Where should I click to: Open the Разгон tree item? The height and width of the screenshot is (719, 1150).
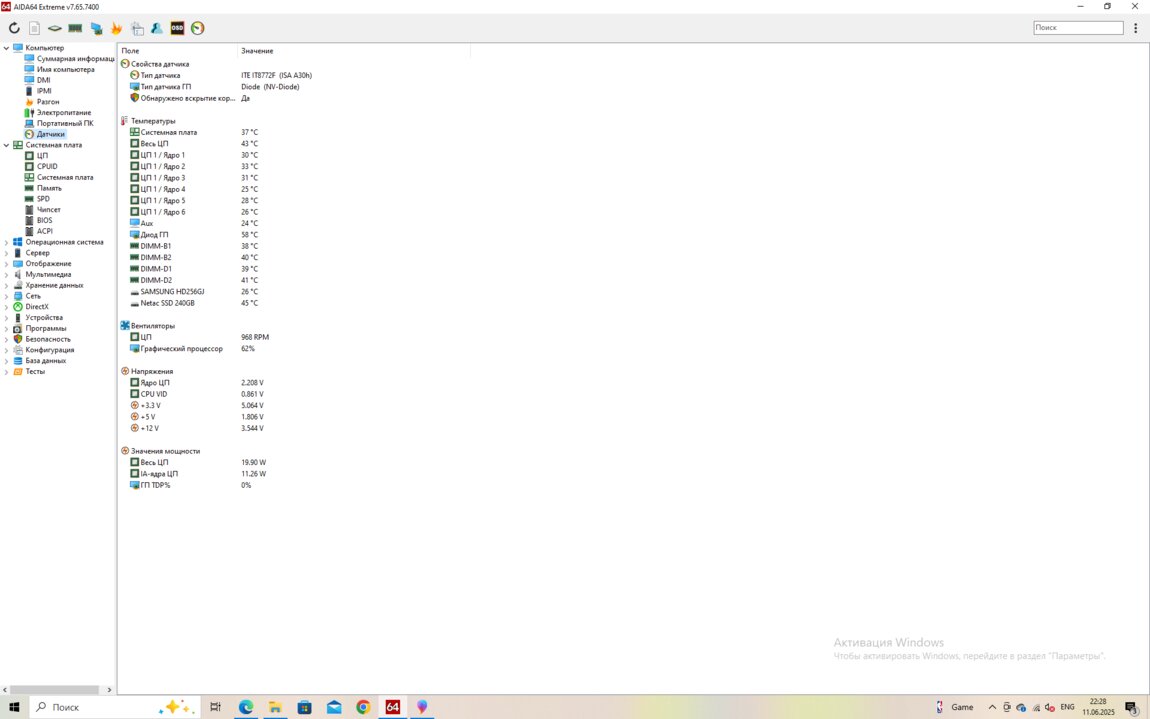pyautogui.click(x=47, y=102)
